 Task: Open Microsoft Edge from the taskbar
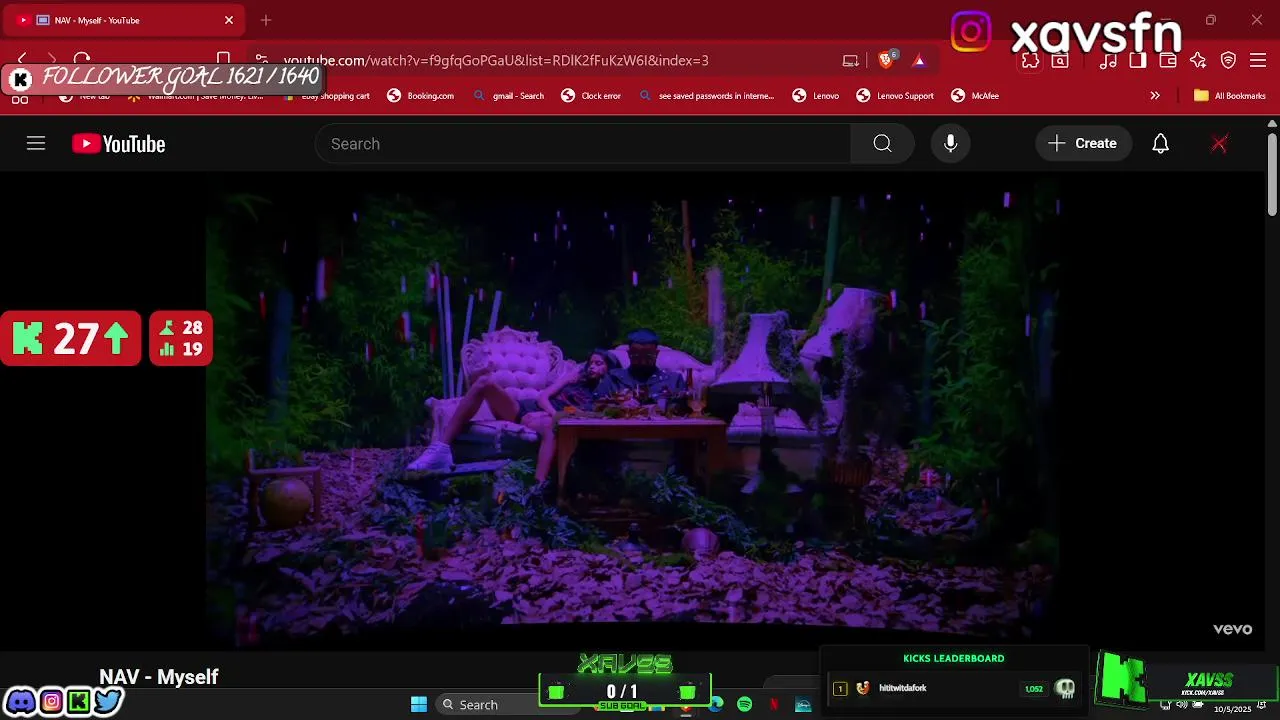(x=716, y=705)
